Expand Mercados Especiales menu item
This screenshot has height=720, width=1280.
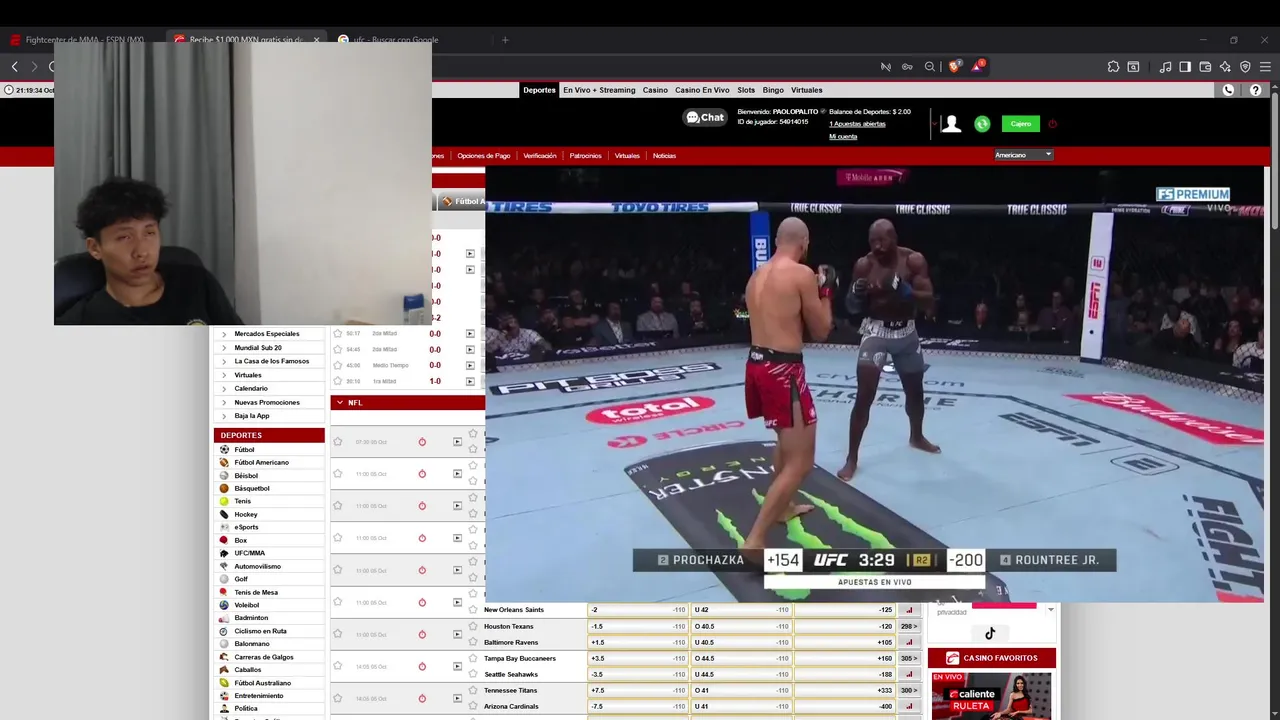click(x=267, y=334)
